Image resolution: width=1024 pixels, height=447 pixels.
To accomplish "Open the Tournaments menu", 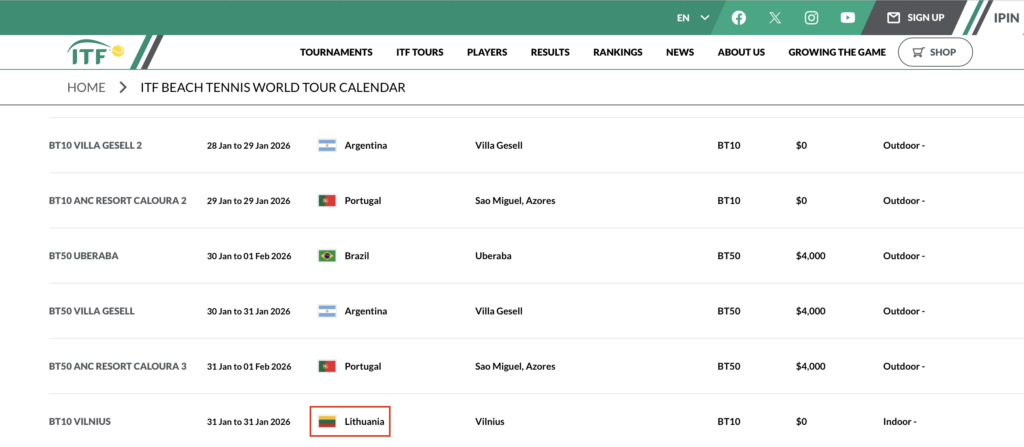I will coord(336,52).
